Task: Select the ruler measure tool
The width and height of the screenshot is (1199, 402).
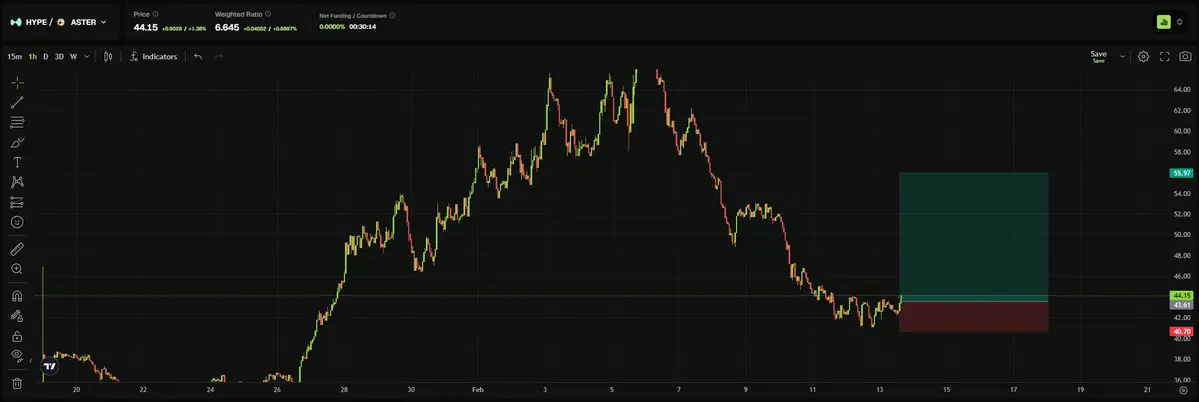Action: pyautogui.click(x=17, y=248)
